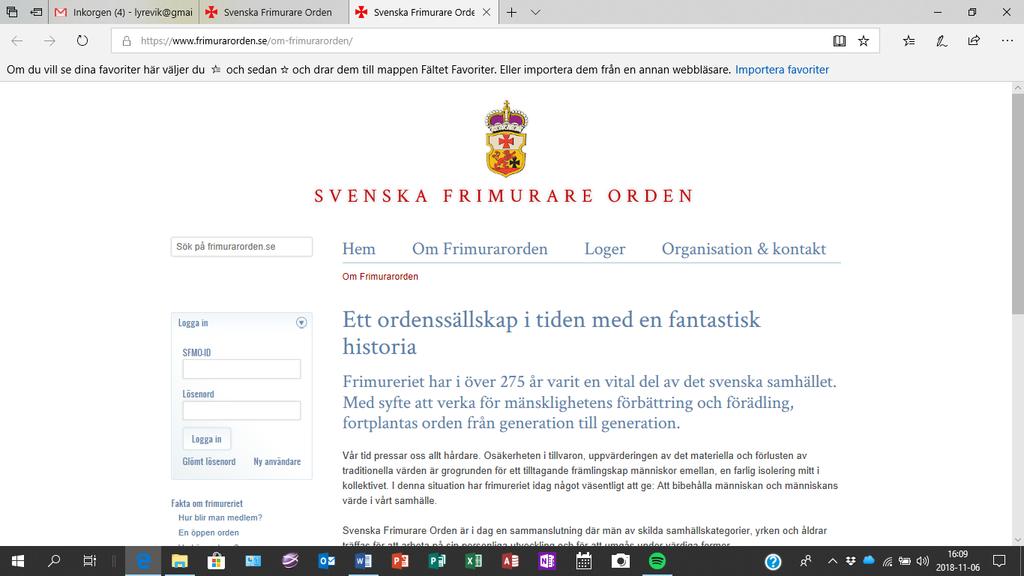
Task: Click the Glömt lösenord link
Action: pos(209,461)
